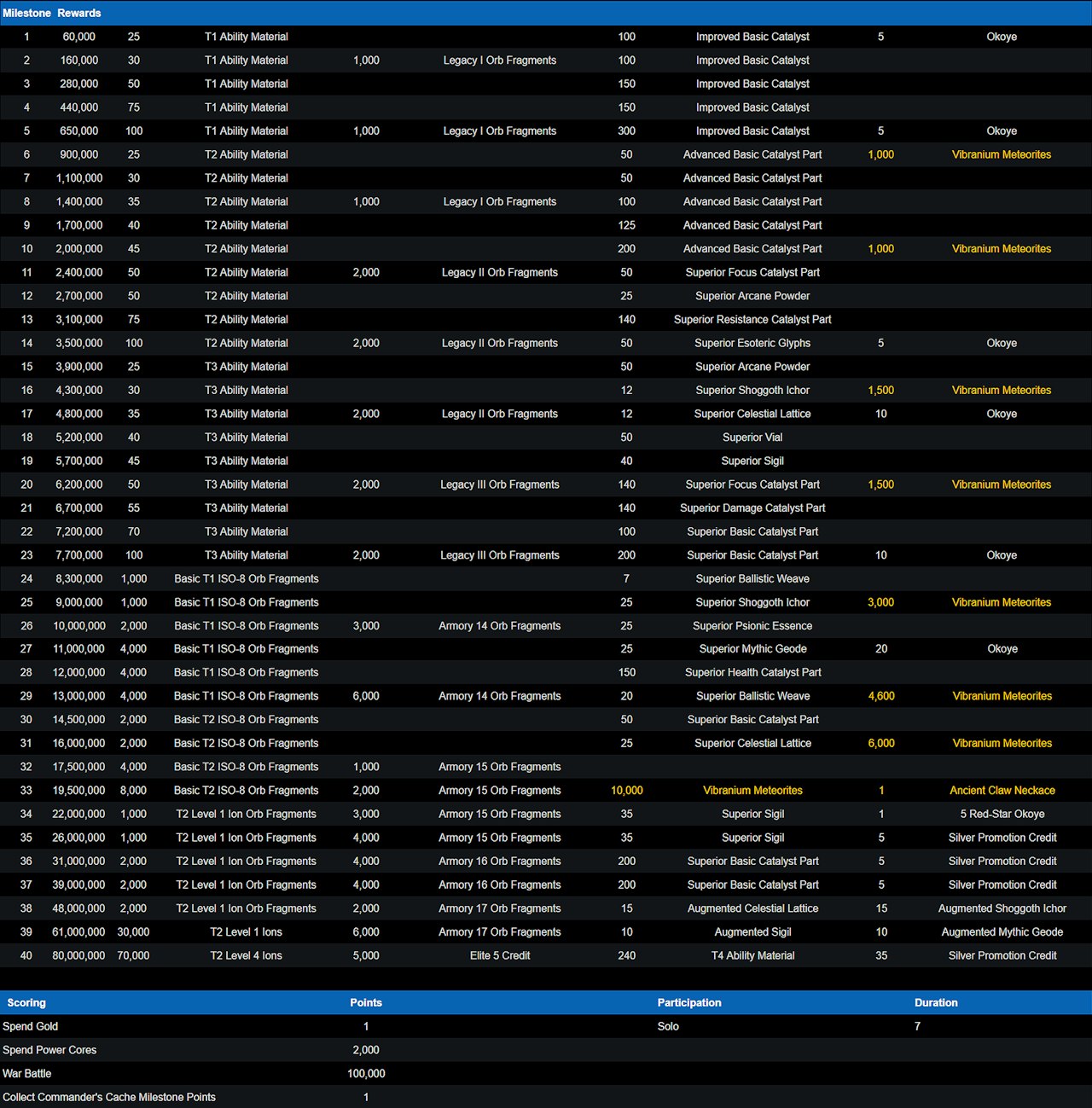Click 26,000,000 points cell
Viewport: 1092px width, 1108px height.
click(79, 838)
